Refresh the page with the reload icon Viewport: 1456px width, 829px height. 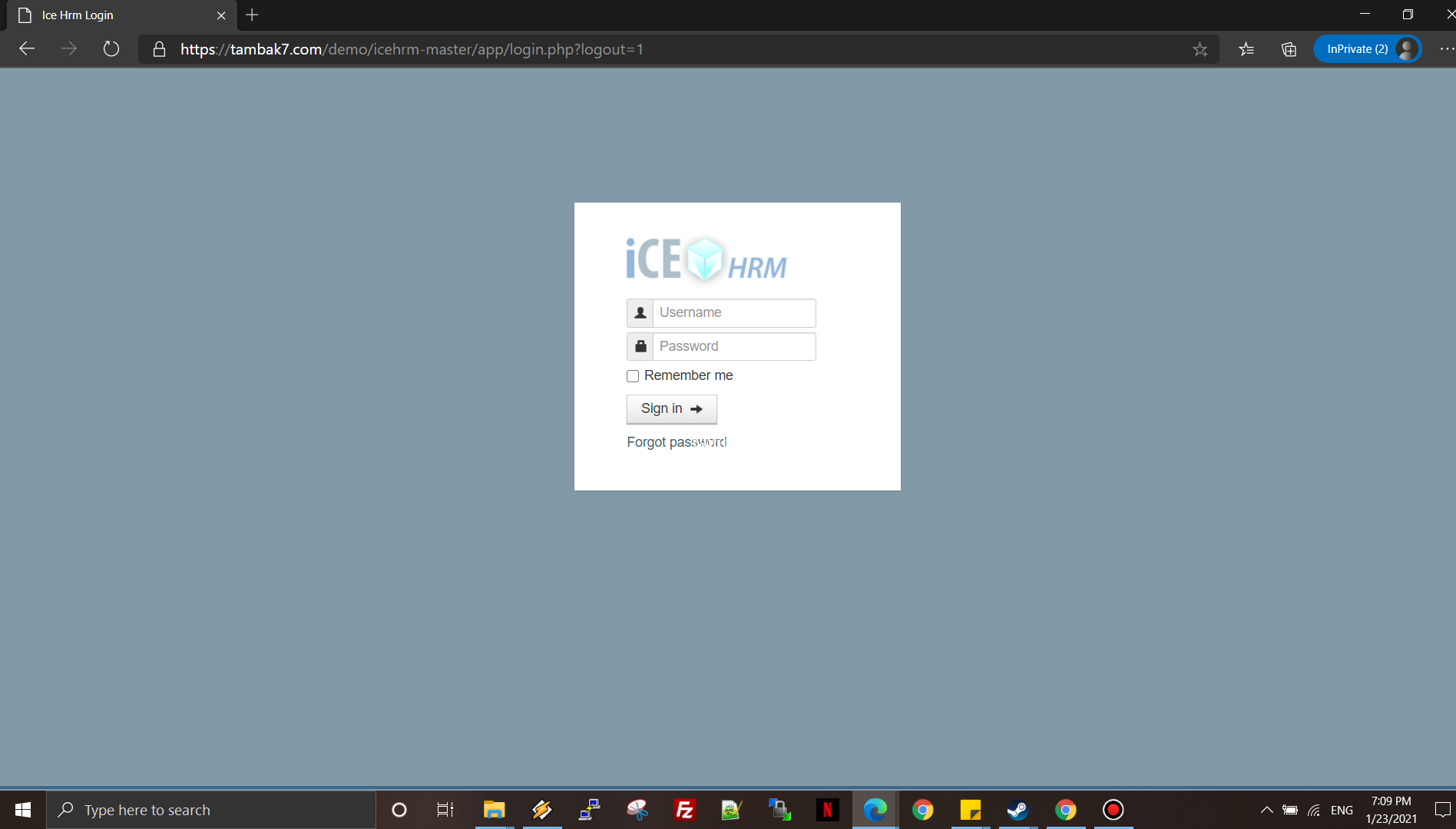click(x=111, y=49)
